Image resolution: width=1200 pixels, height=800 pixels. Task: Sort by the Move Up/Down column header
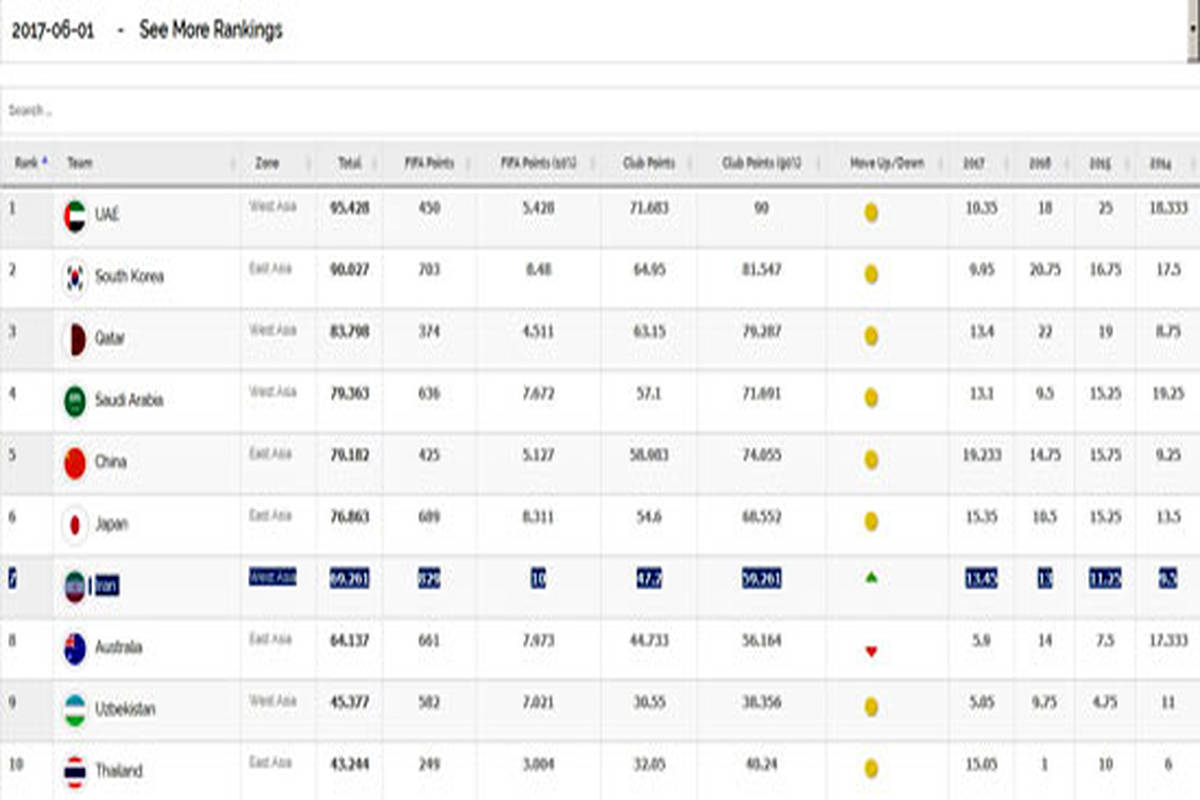coord(886,162)
